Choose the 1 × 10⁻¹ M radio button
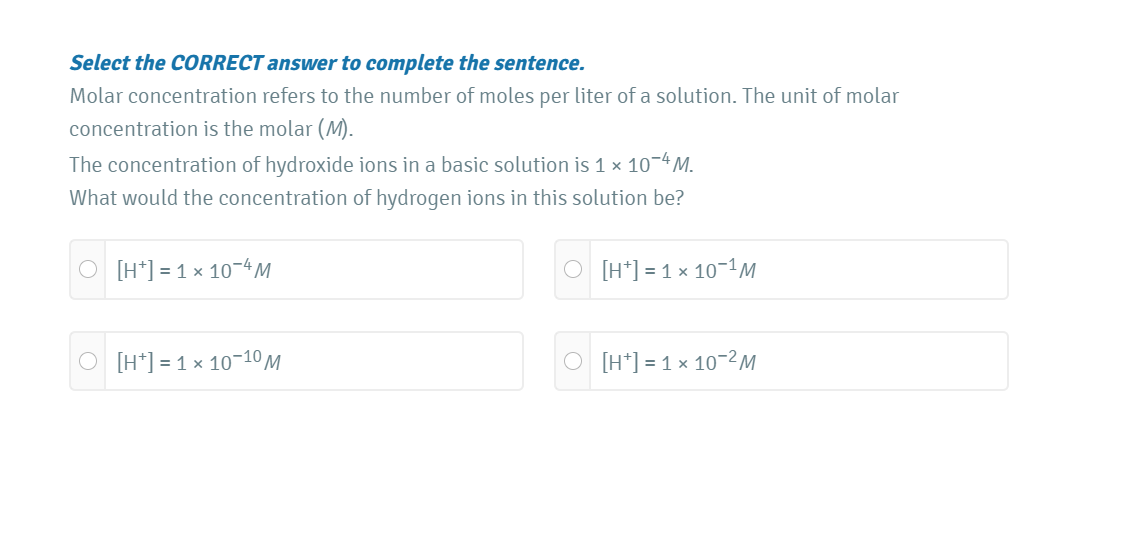The image size is (1138, 536). click(x=573, y=269)
